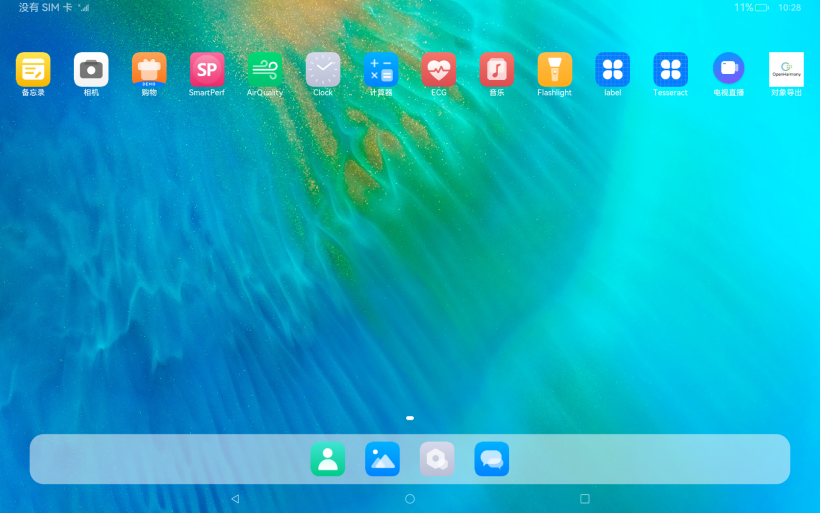Open the 电视直播 live TV app
This screenshot has height=513, width=820.
729,69
